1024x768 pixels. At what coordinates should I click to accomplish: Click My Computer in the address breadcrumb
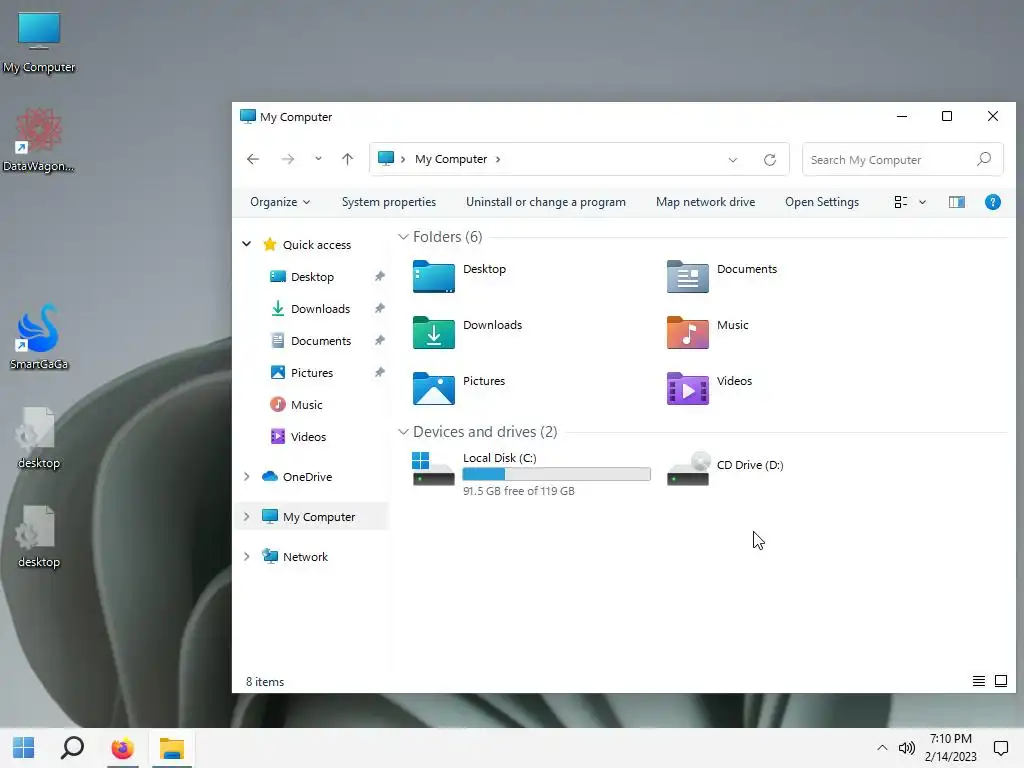click(x=451, y=159)
